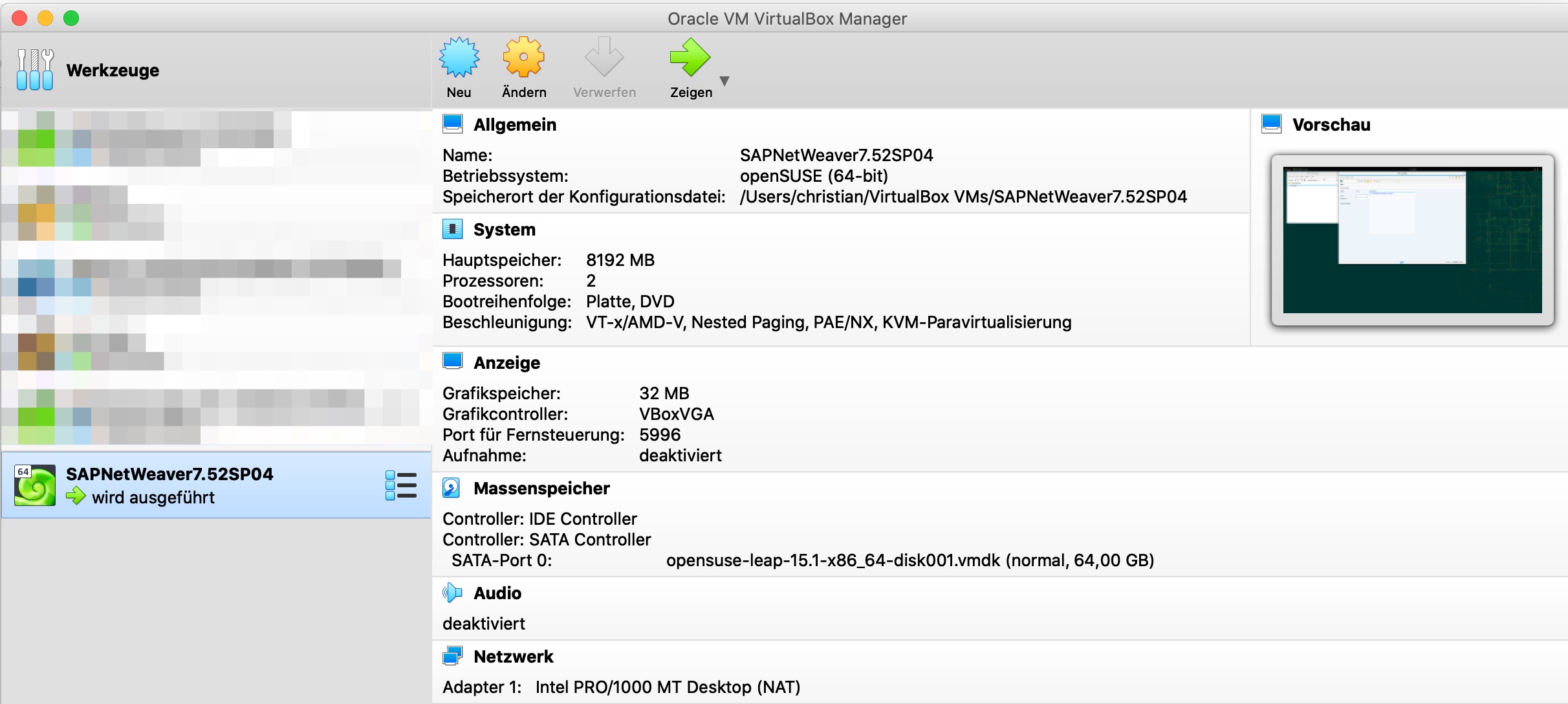Viewport: 1568px width, 704px height.
Task: Click the Audio speaker icon
Action: tap(452, 593)
